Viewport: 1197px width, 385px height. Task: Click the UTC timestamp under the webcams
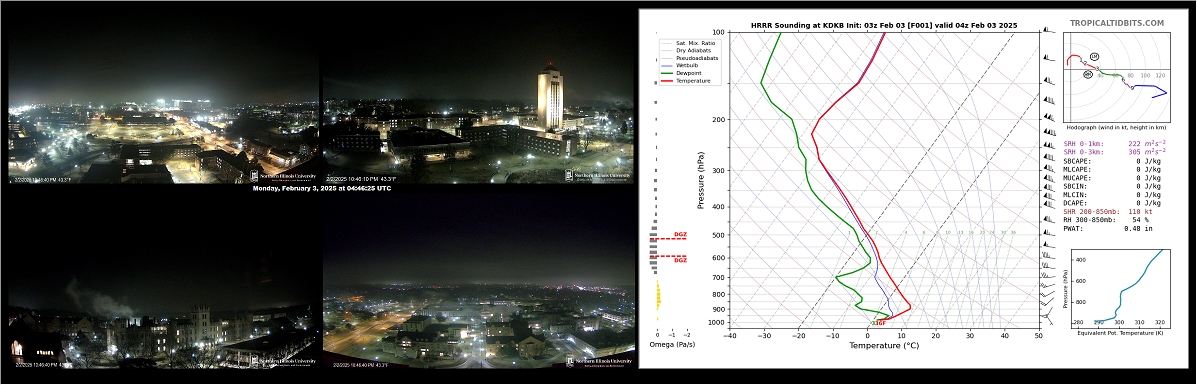pos(321,188)
